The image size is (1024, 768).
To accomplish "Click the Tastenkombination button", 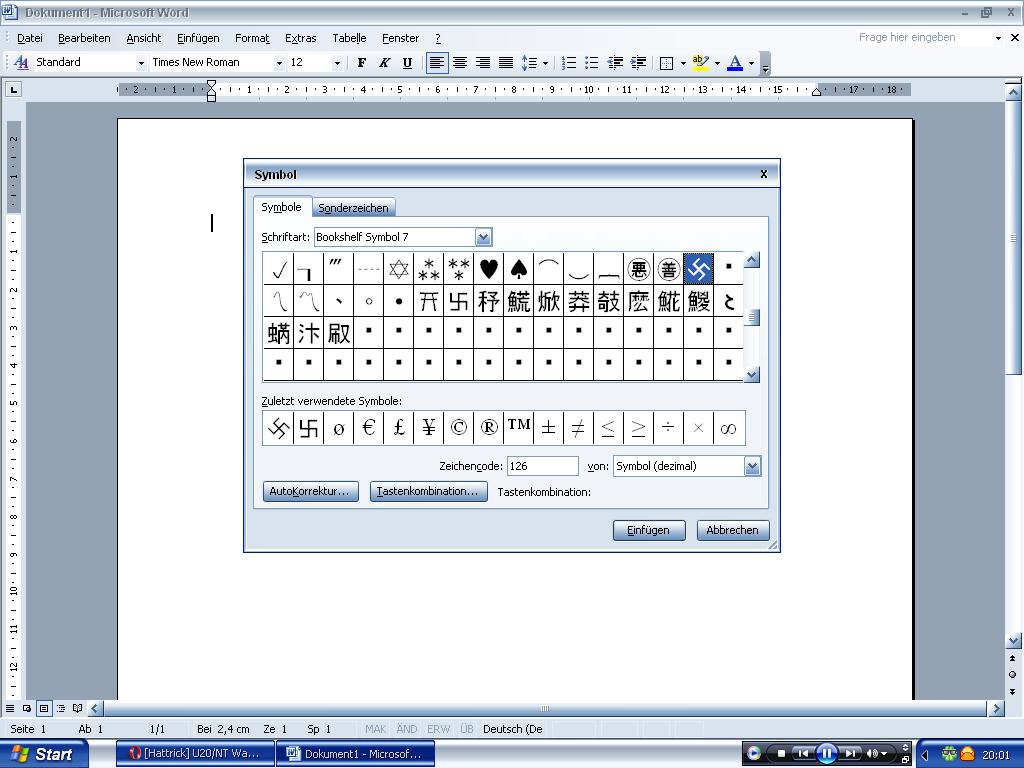I will coord(428,491).
